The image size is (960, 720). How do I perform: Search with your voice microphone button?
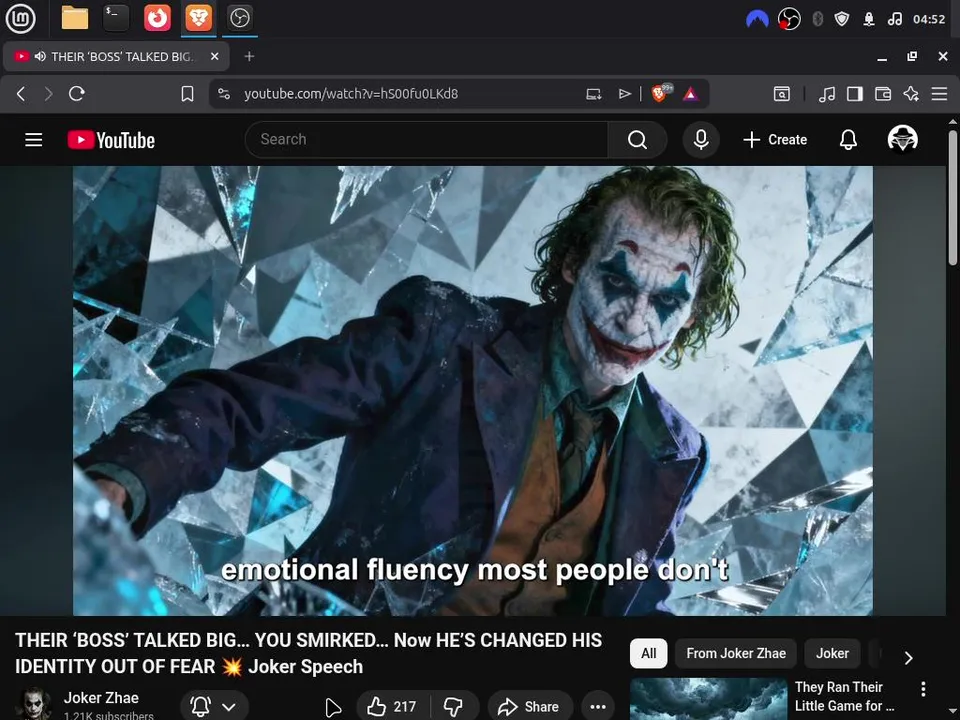(x=701, y=140)
